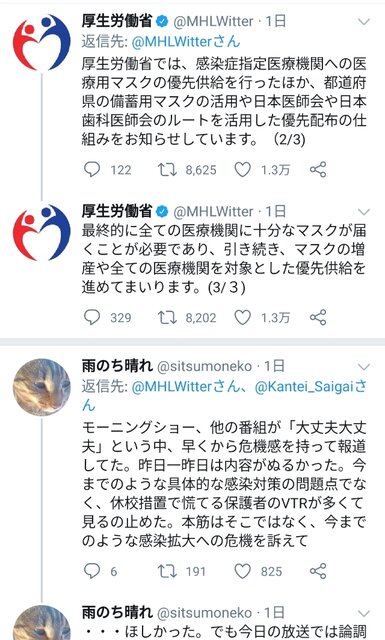Like the tweet with 825 likes

tap(242, 571)
